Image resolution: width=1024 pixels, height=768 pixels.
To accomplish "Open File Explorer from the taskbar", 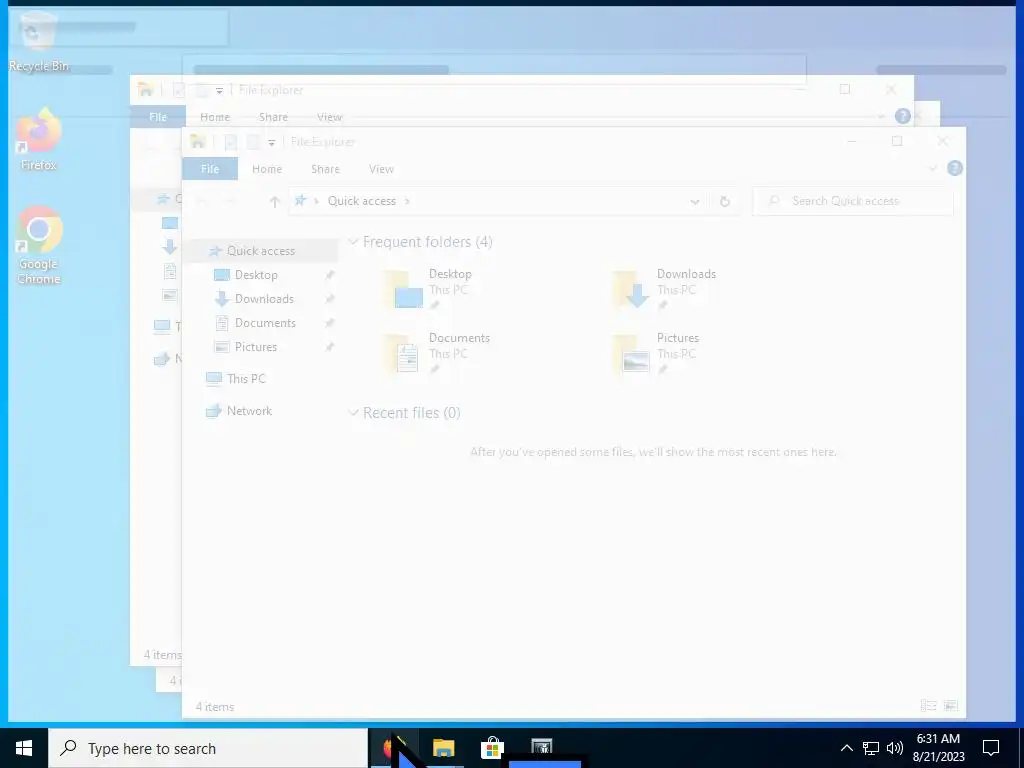I will tap(443, 748).
